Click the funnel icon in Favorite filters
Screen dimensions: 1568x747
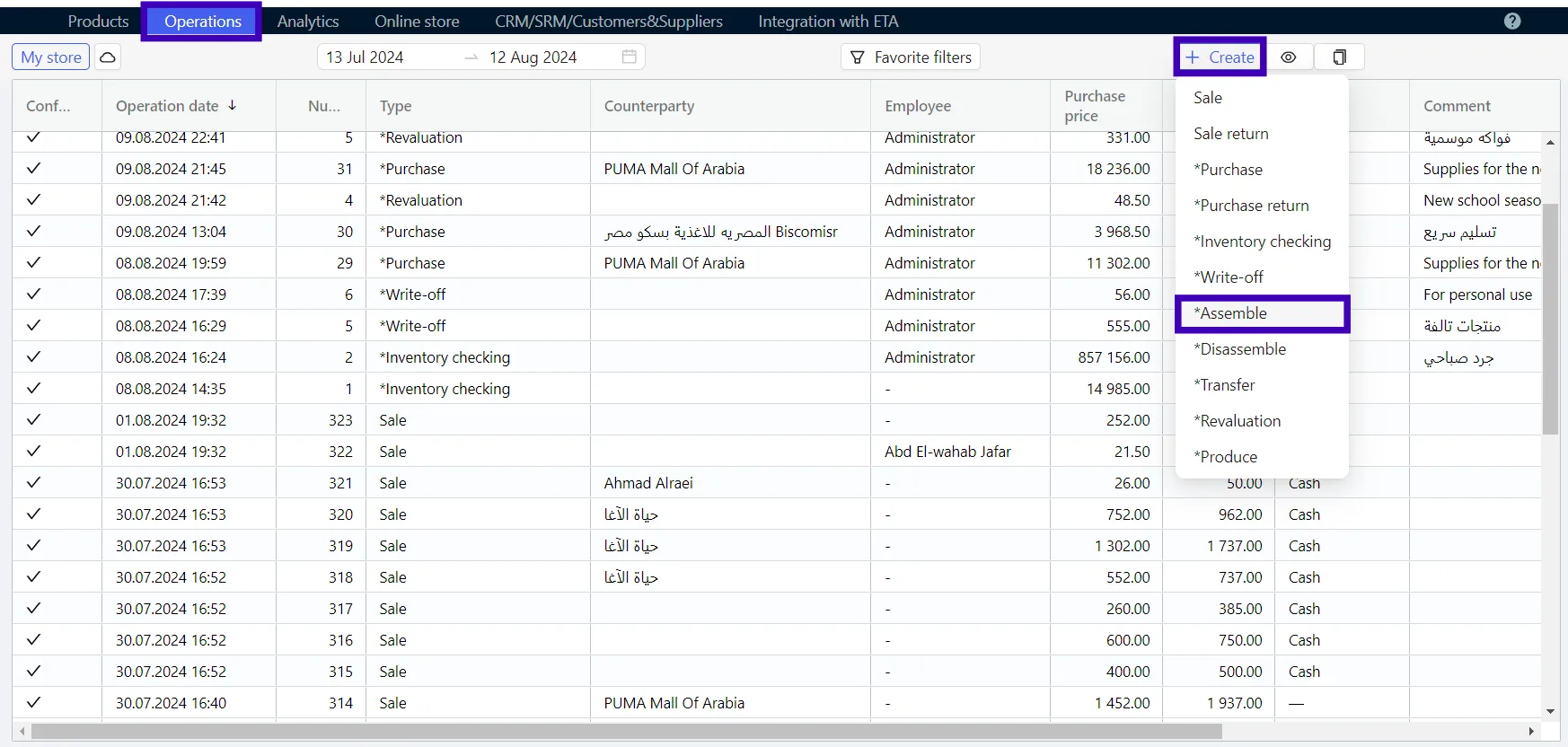(x=858, y=57)
